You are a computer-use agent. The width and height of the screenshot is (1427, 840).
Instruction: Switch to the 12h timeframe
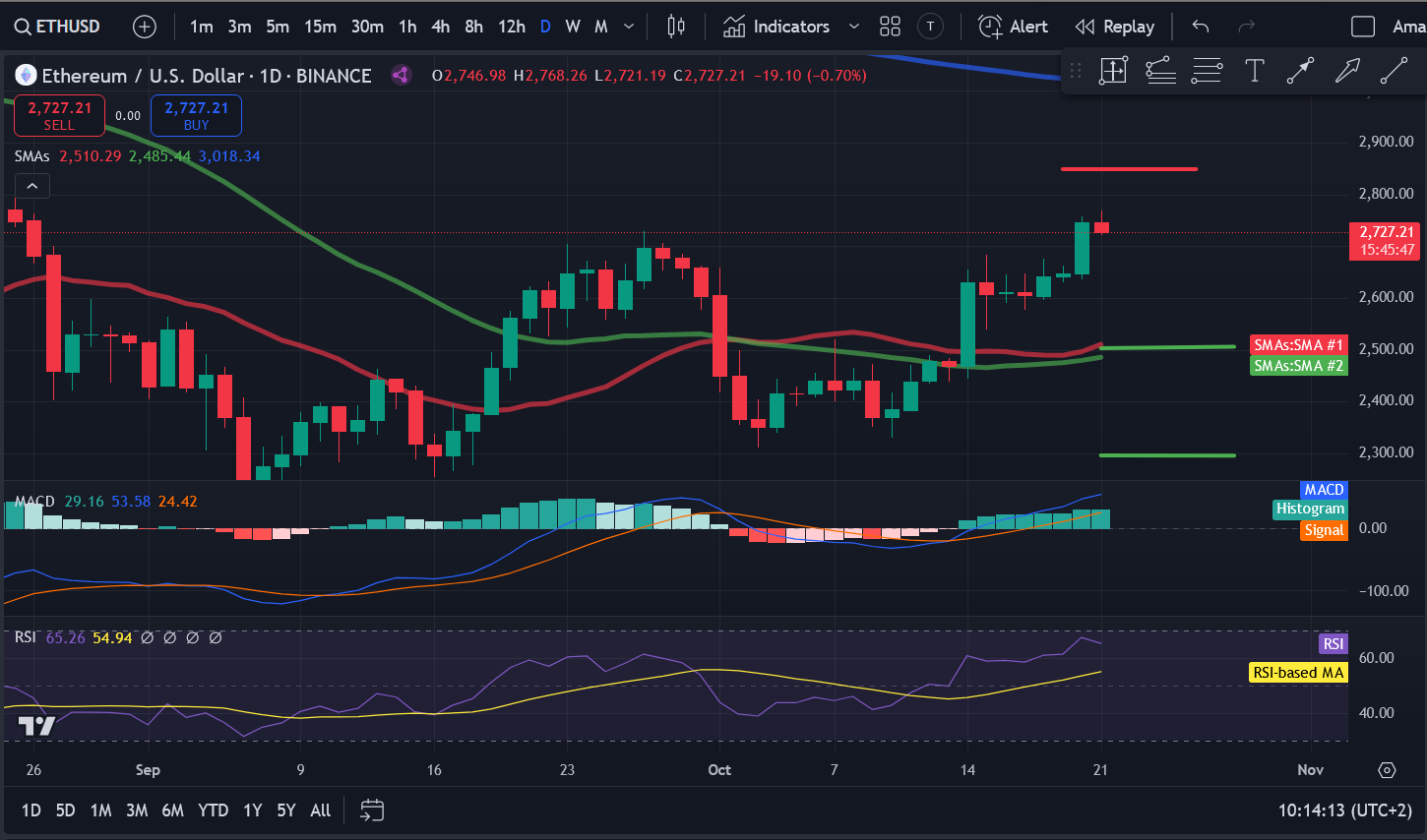(x=512, y=27)
